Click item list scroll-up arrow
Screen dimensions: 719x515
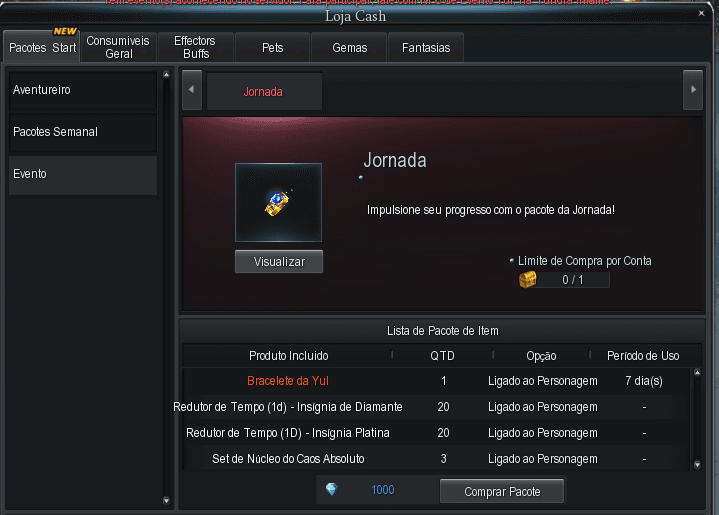[697, 372]
